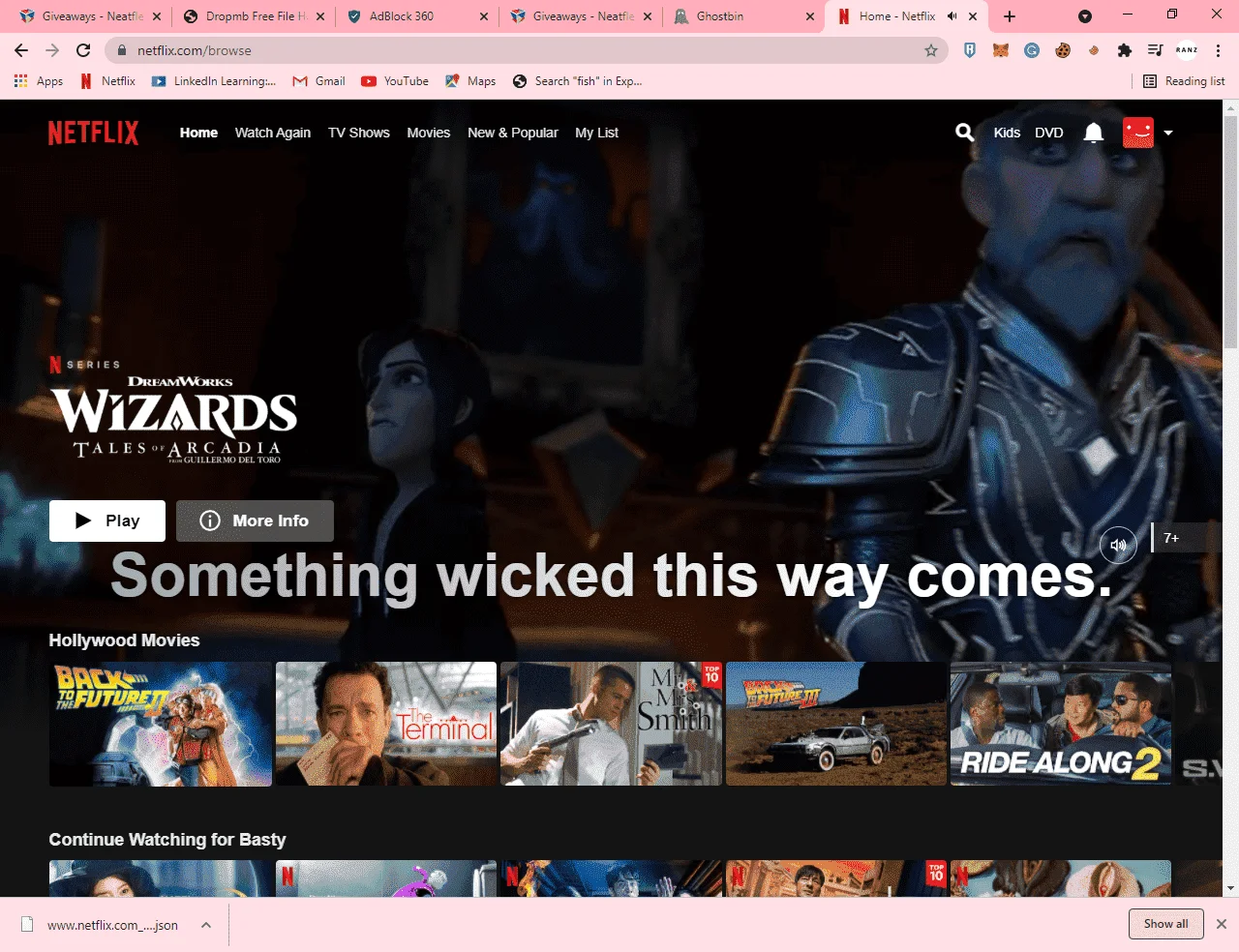Expand the Netflix profile dropdown caret
Image resolution: width=1239 pixels, height=952 pixels.
[1168, 133]
